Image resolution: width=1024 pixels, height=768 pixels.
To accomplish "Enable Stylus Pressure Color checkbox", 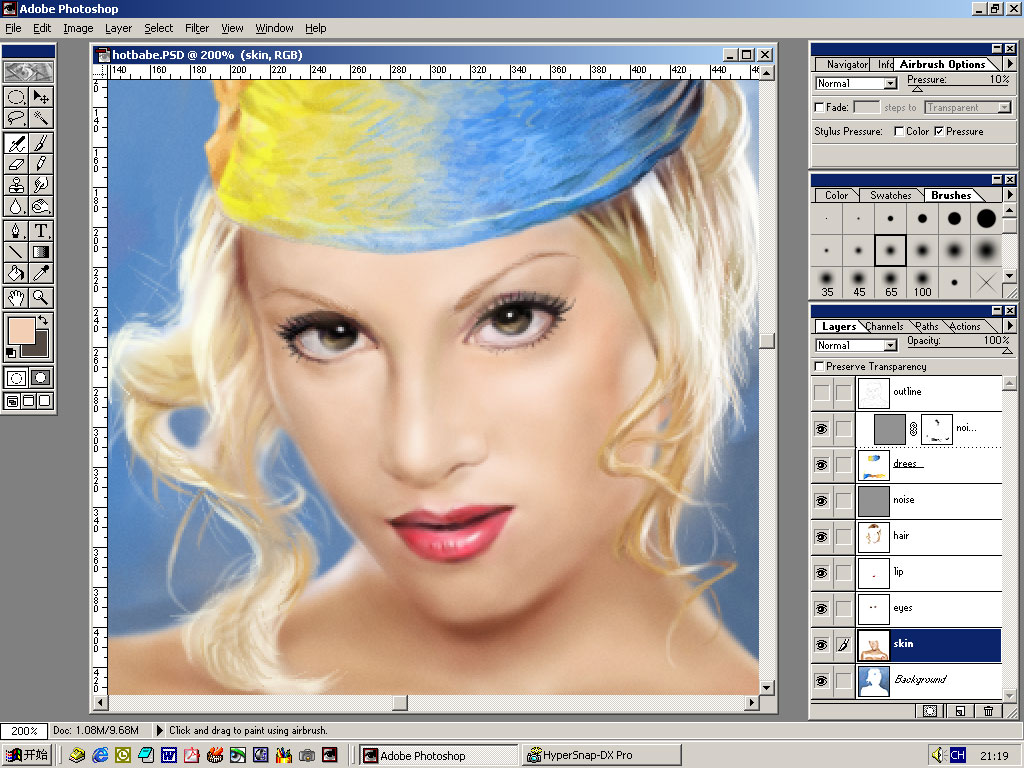I will point(899,131).
